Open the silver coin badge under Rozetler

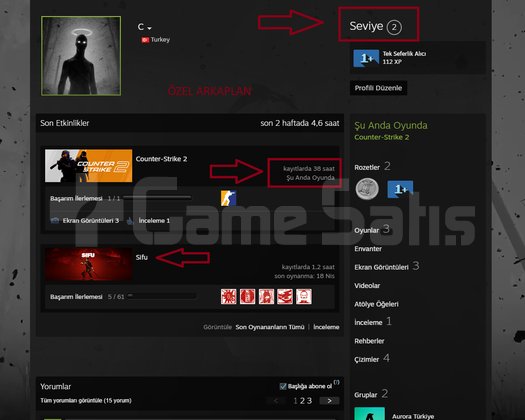click(367, 189)
